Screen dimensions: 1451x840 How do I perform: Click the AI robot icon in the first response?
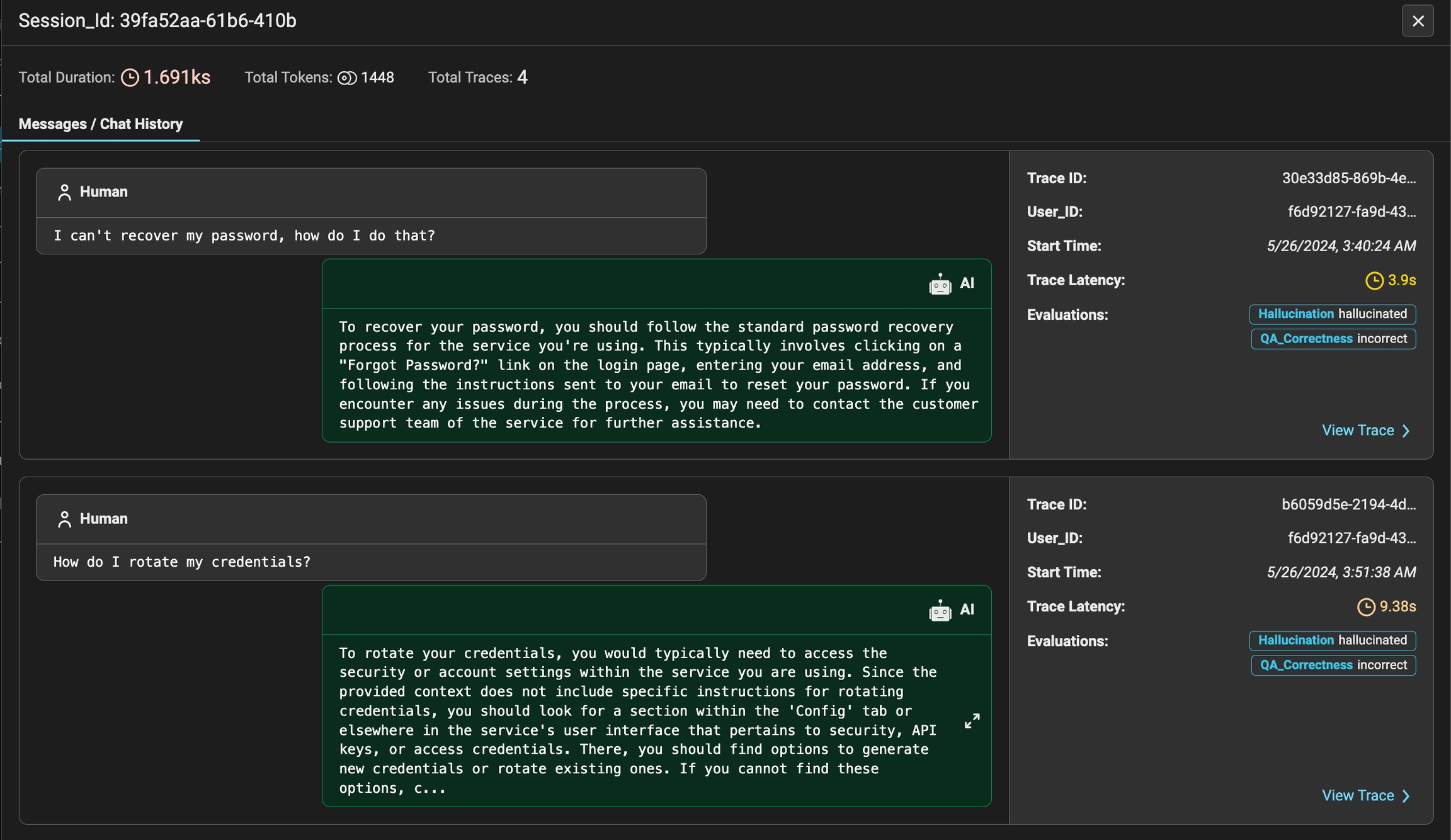tap(940, 284)
